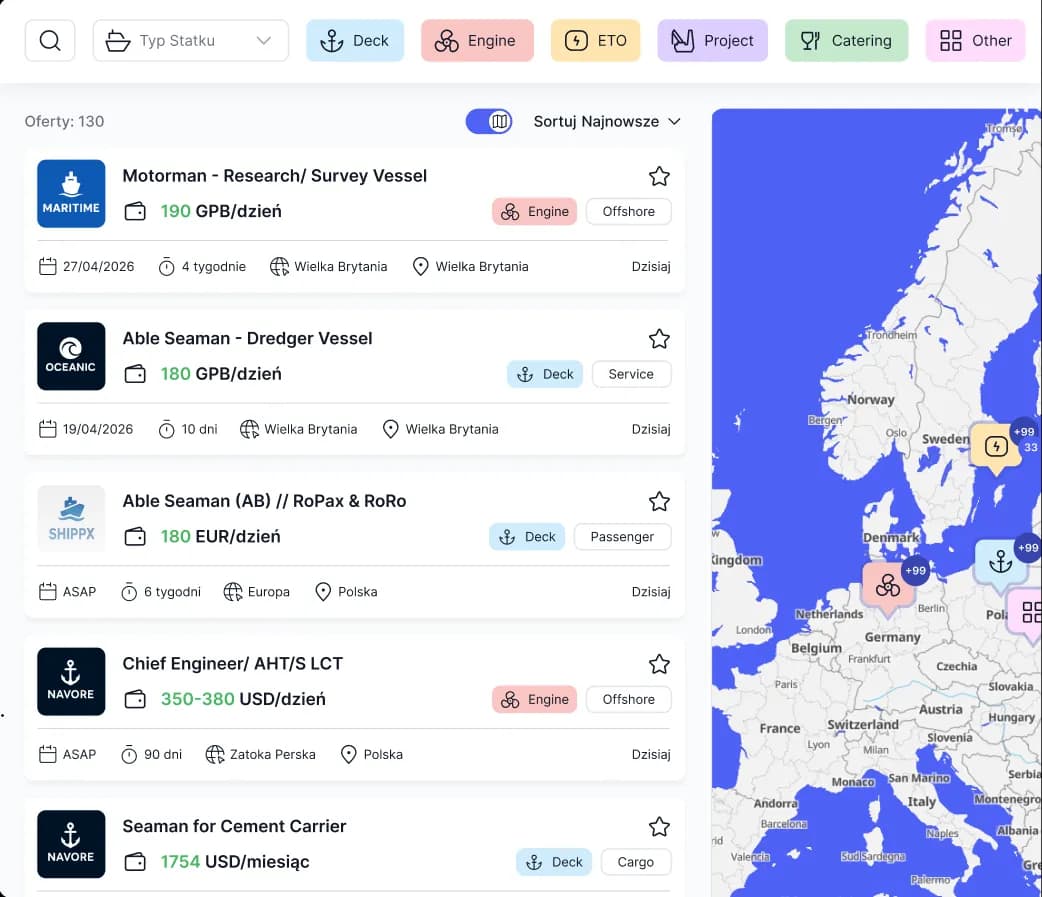This screenshot has height=897, width=1042.
Task: Click Offshore tag on Motorman offer
Action: pyautogui.click(x=629, y=212)
